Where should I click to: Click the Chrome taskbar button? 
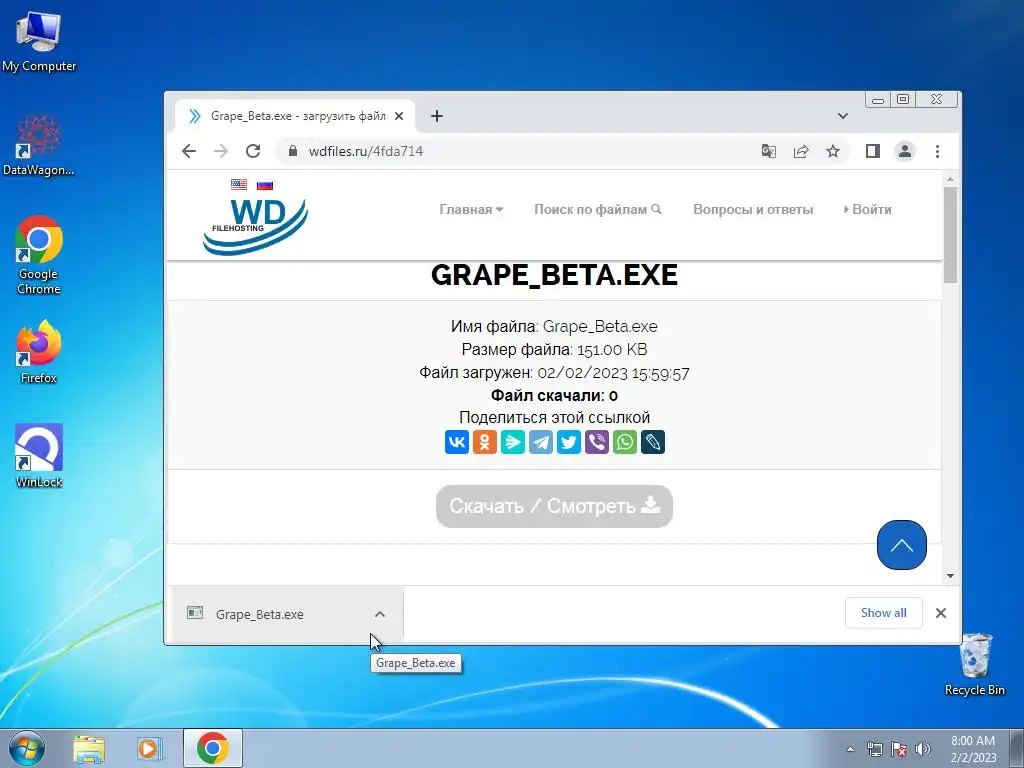[x=212, y=748]
